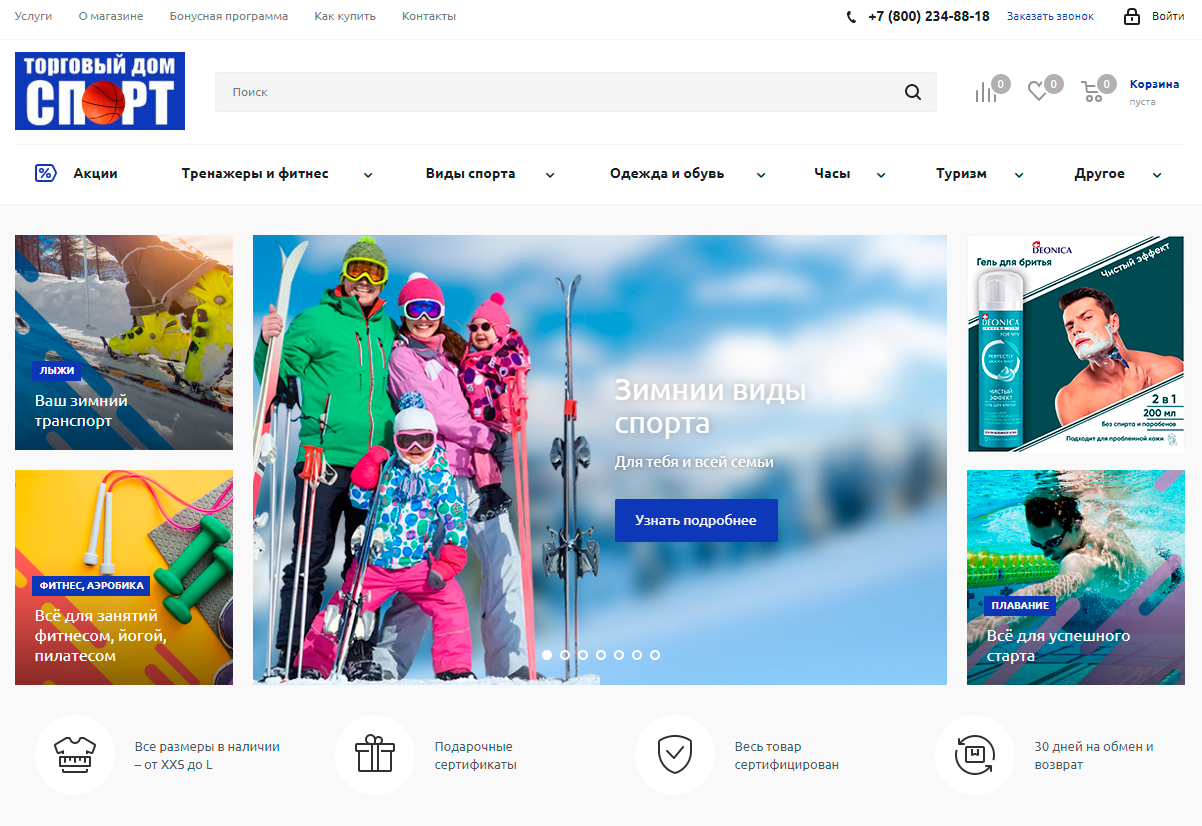Open the product comparison bar-chart icon

(x=986, y=92)
